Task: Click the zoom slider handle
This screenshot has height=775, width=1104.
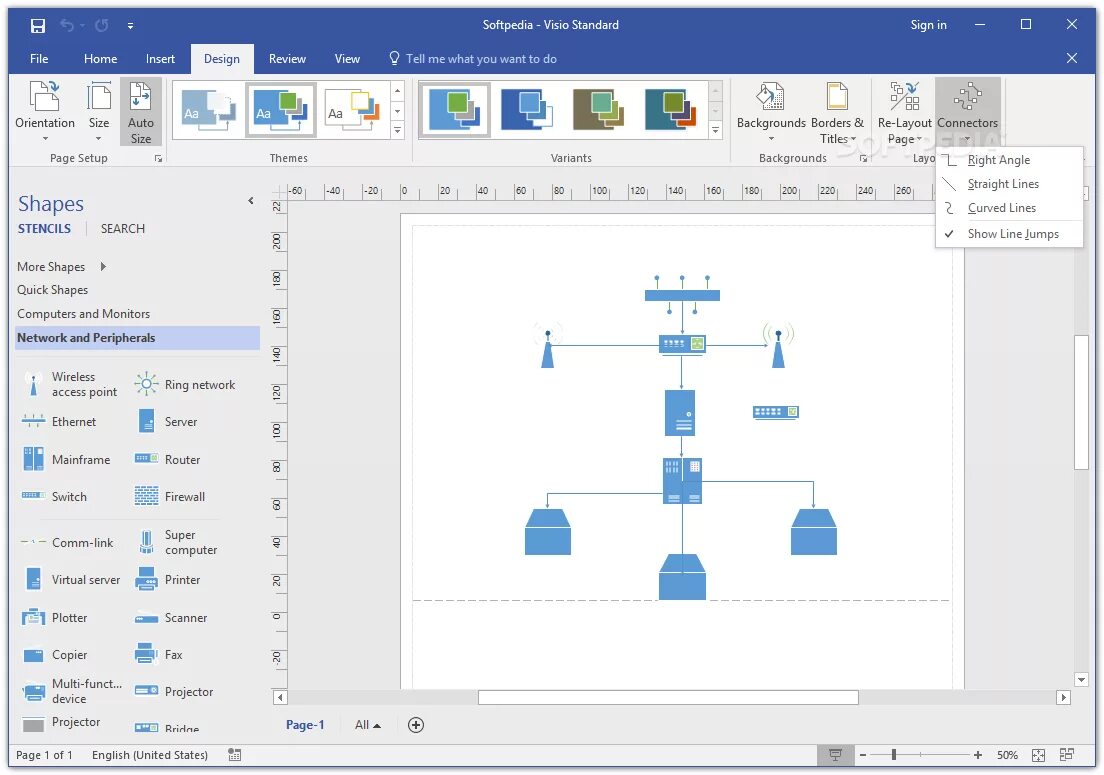Action: coord(894,755)
